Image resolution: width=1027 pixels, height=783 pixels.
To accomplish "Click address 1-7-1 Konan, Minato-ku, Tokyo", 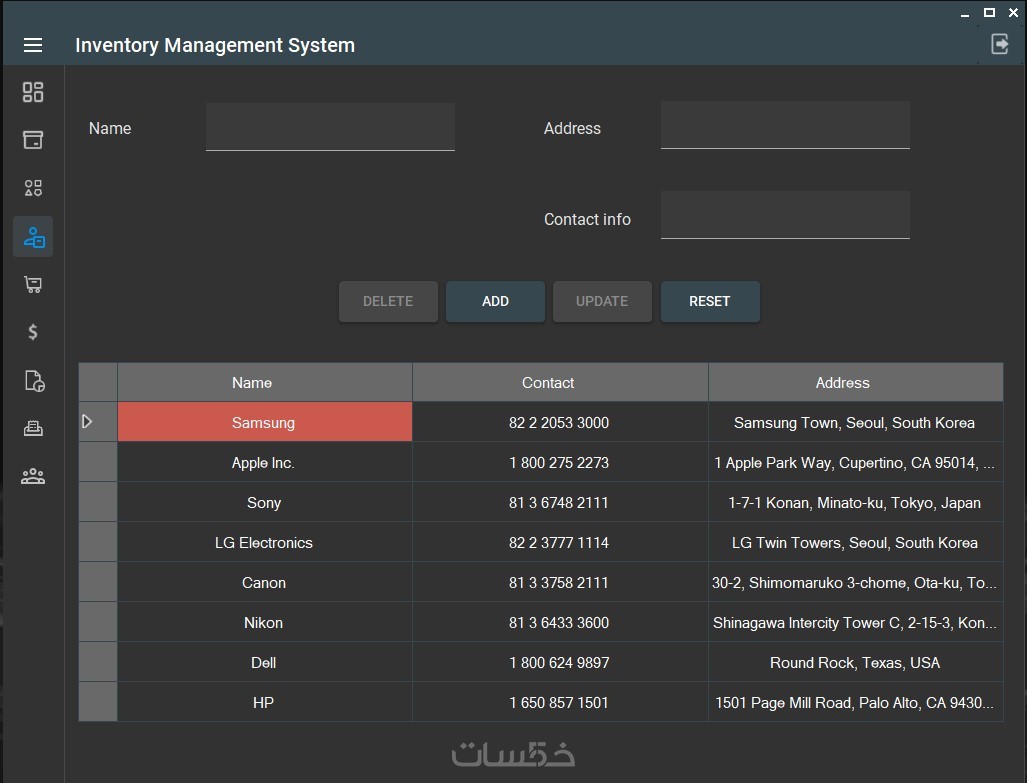I will pos(856,502).
